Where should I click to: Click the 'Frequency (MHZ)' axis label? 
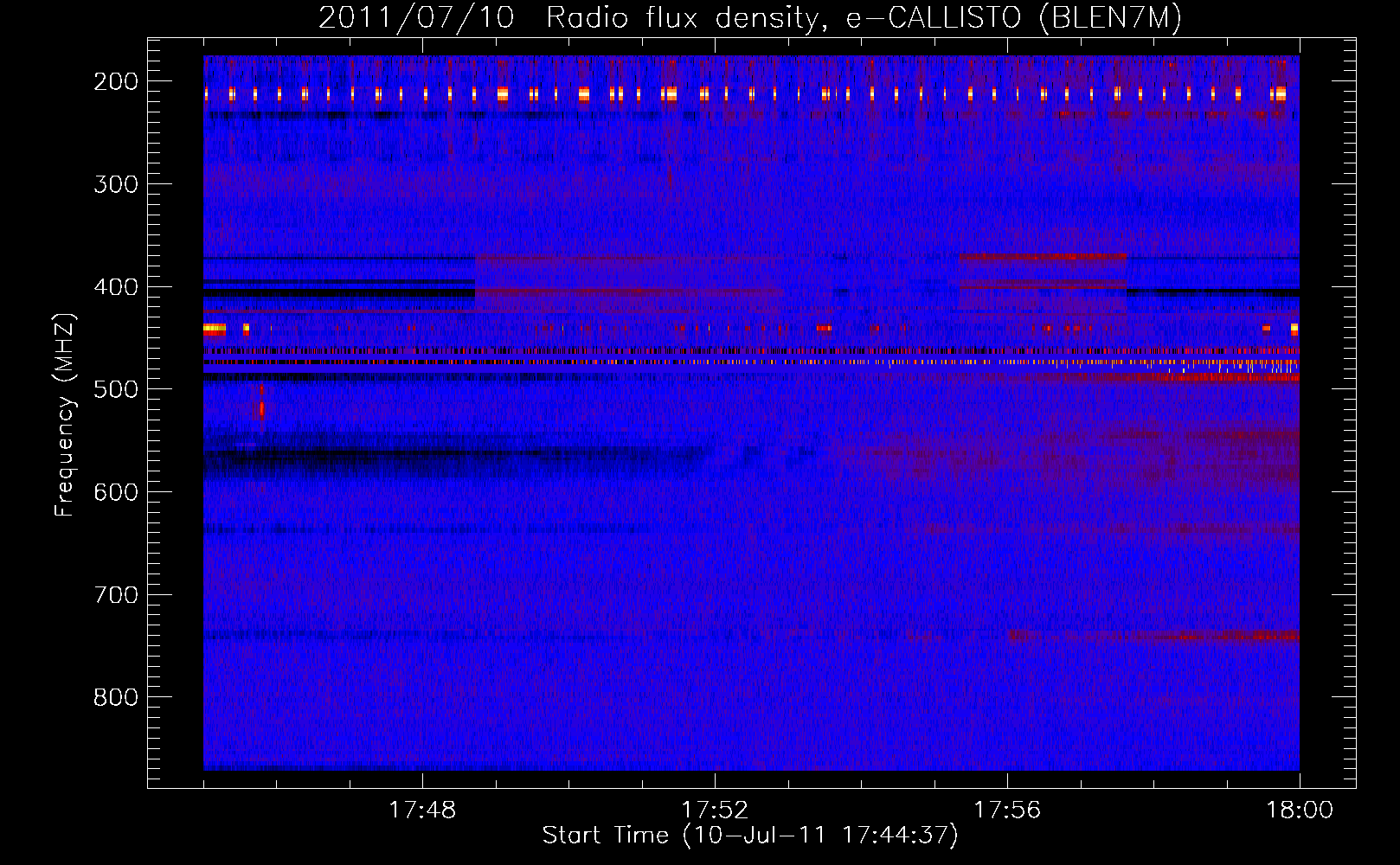(66, 414)
